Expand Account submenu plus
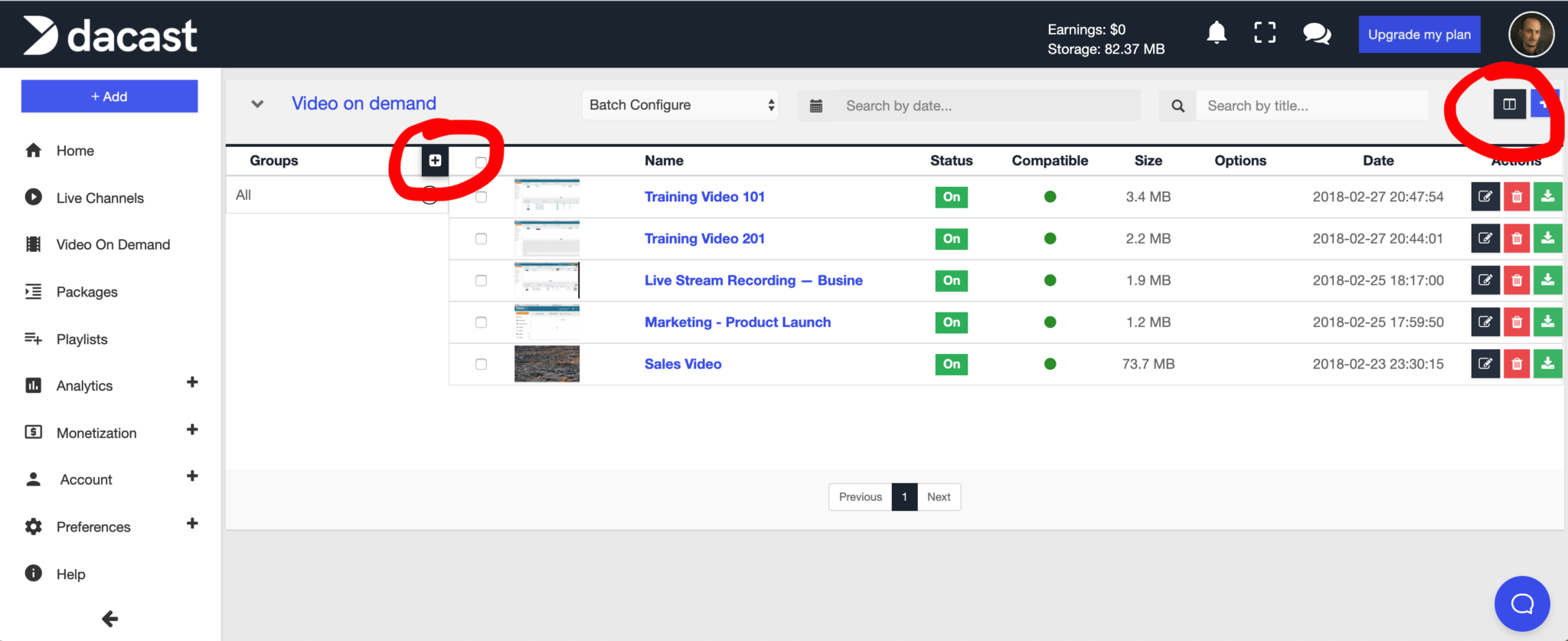 tap(192, 476)
